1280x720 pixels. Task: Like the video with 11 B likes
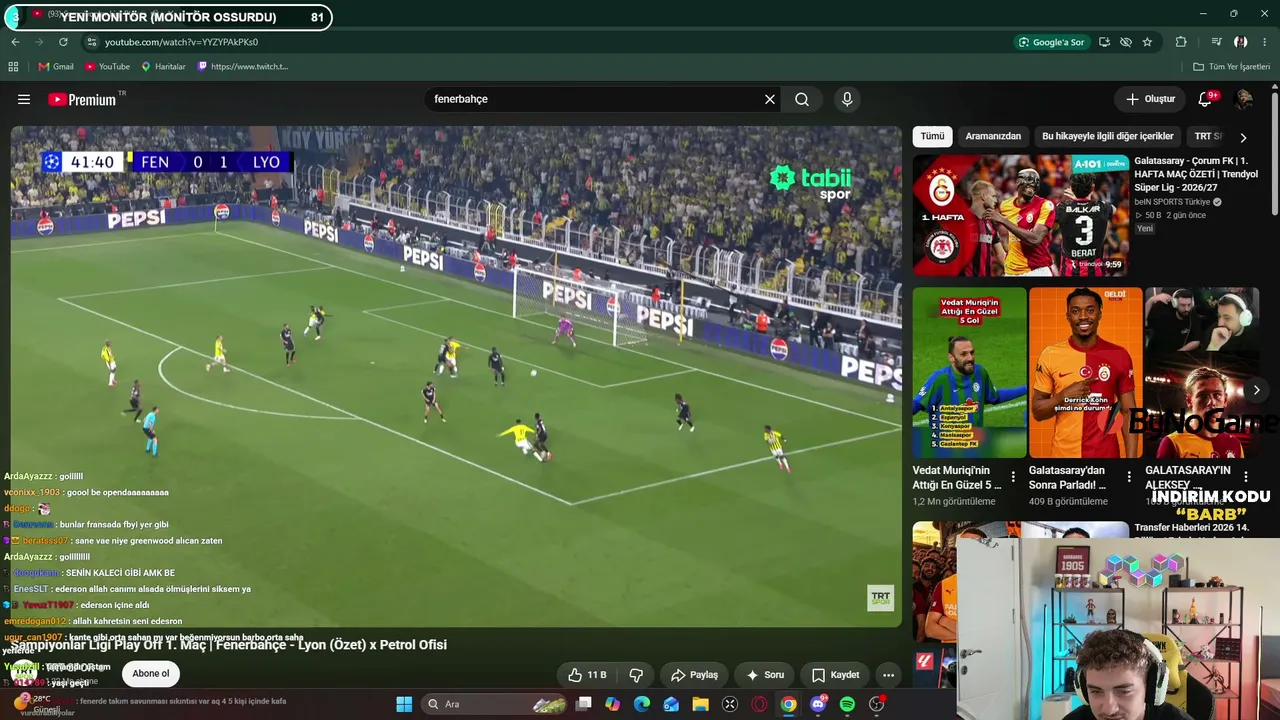[587, 675]
